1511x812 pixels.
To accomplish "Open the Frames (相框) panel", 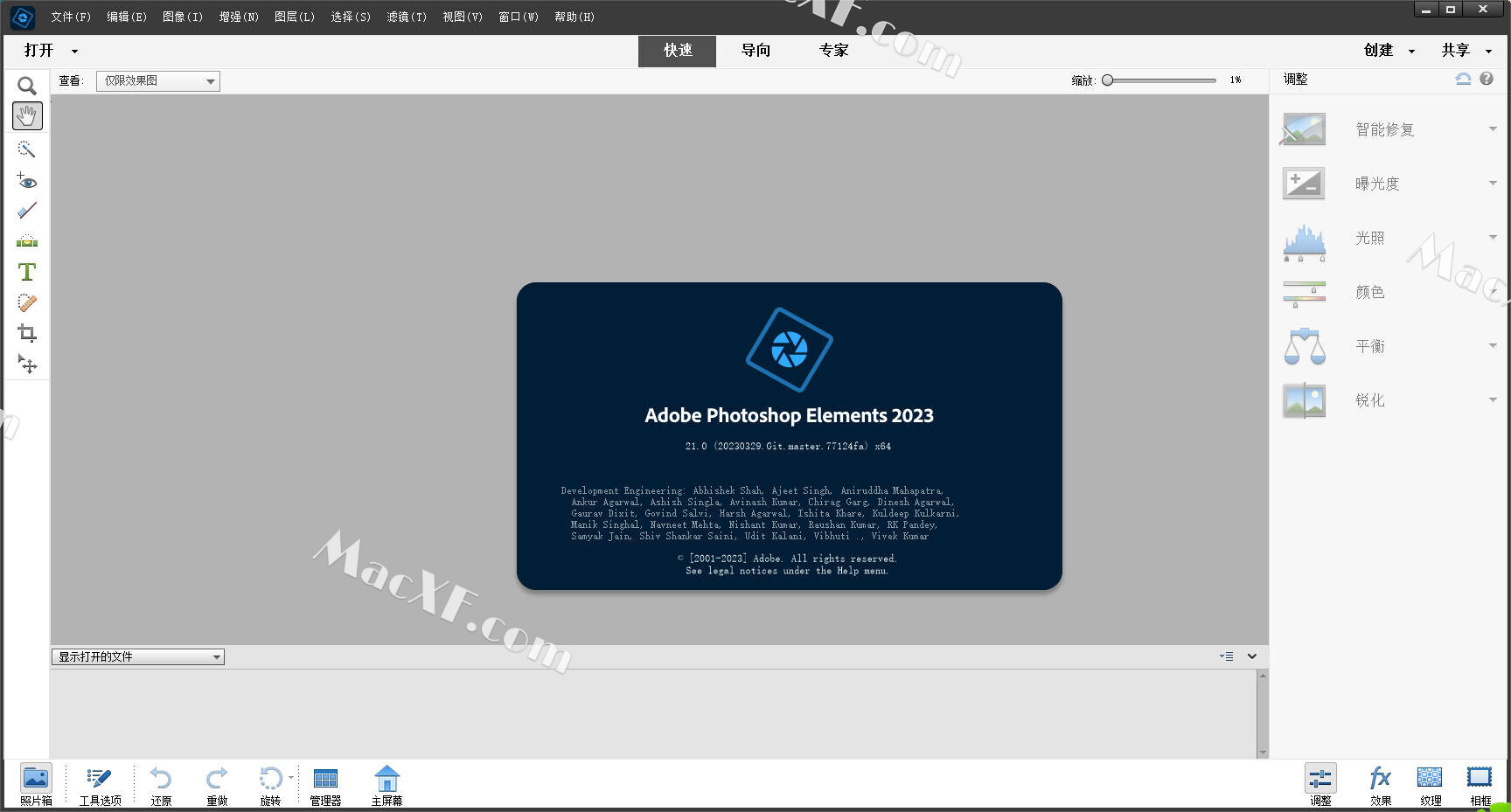I will click(x=1480, y=784).
